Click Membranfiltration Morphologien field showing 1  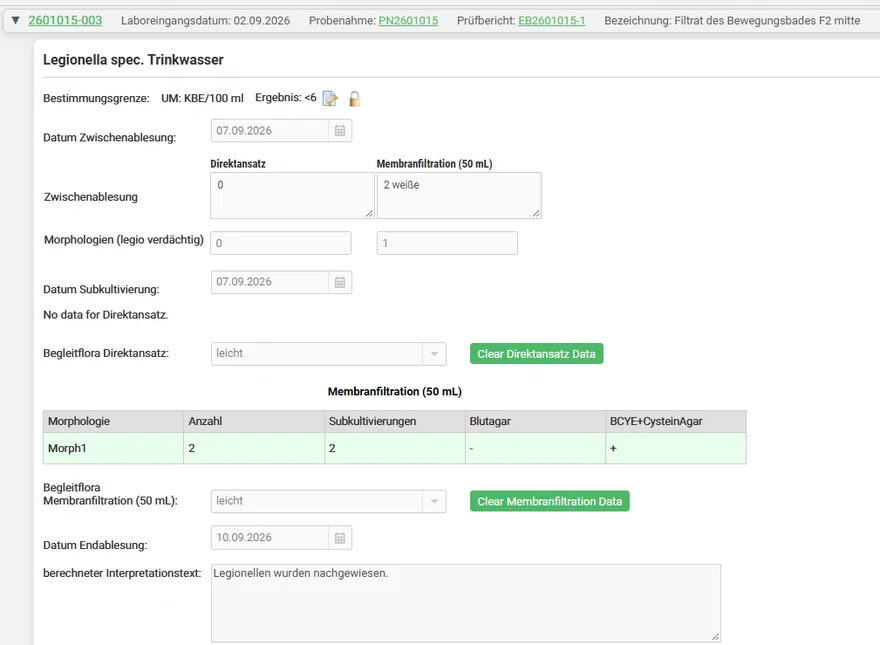tap(447, 243)
